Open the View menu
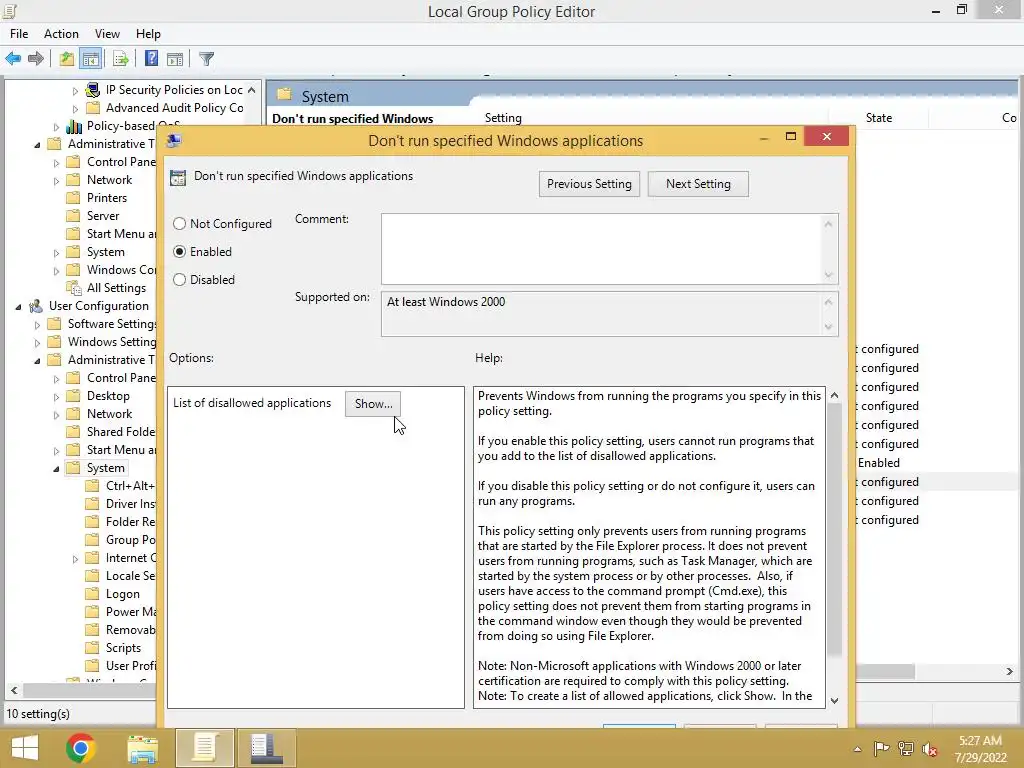 point(107,34)
